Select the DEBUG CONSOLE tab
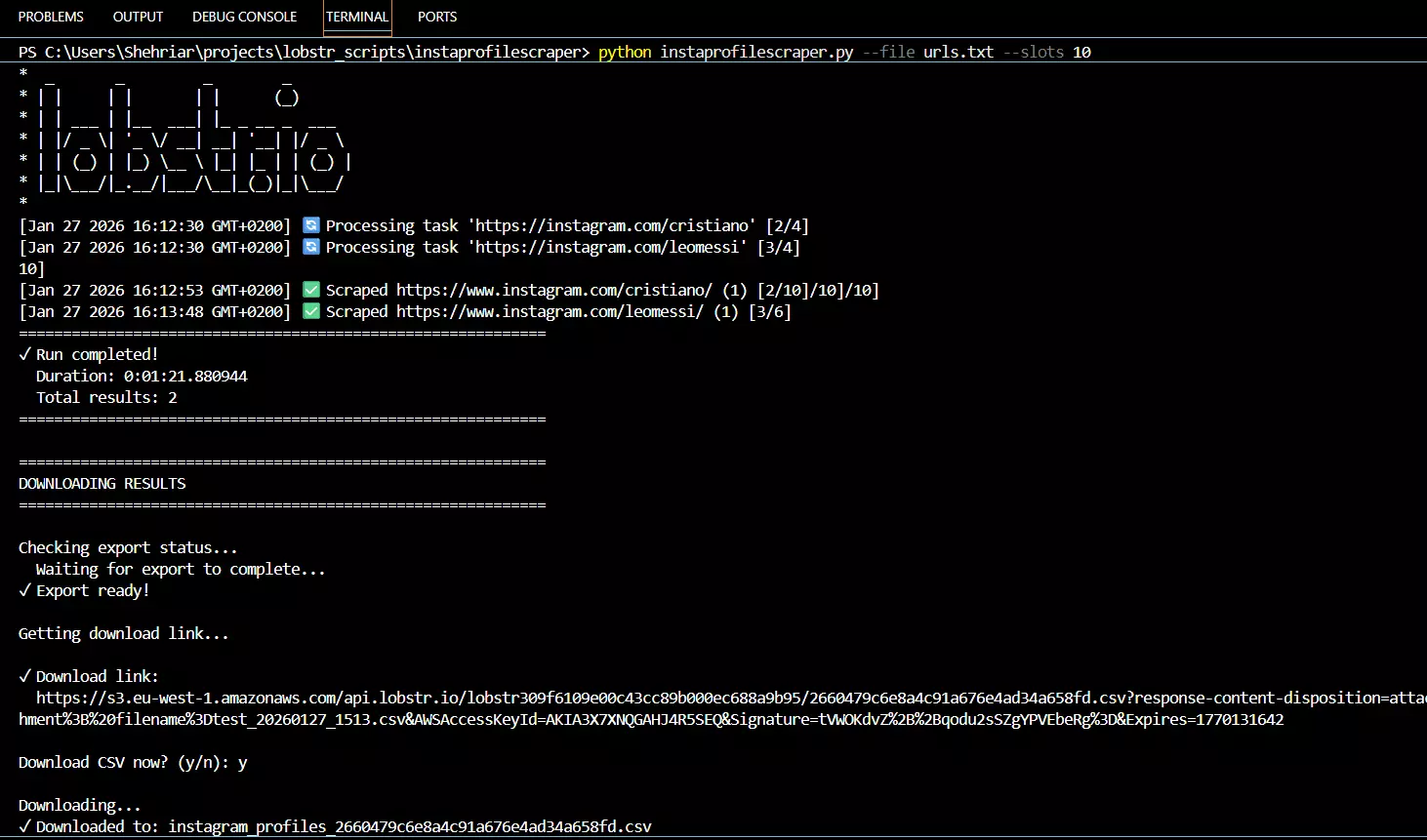This screenshot has width=1427, height=840. pos(244,17)
